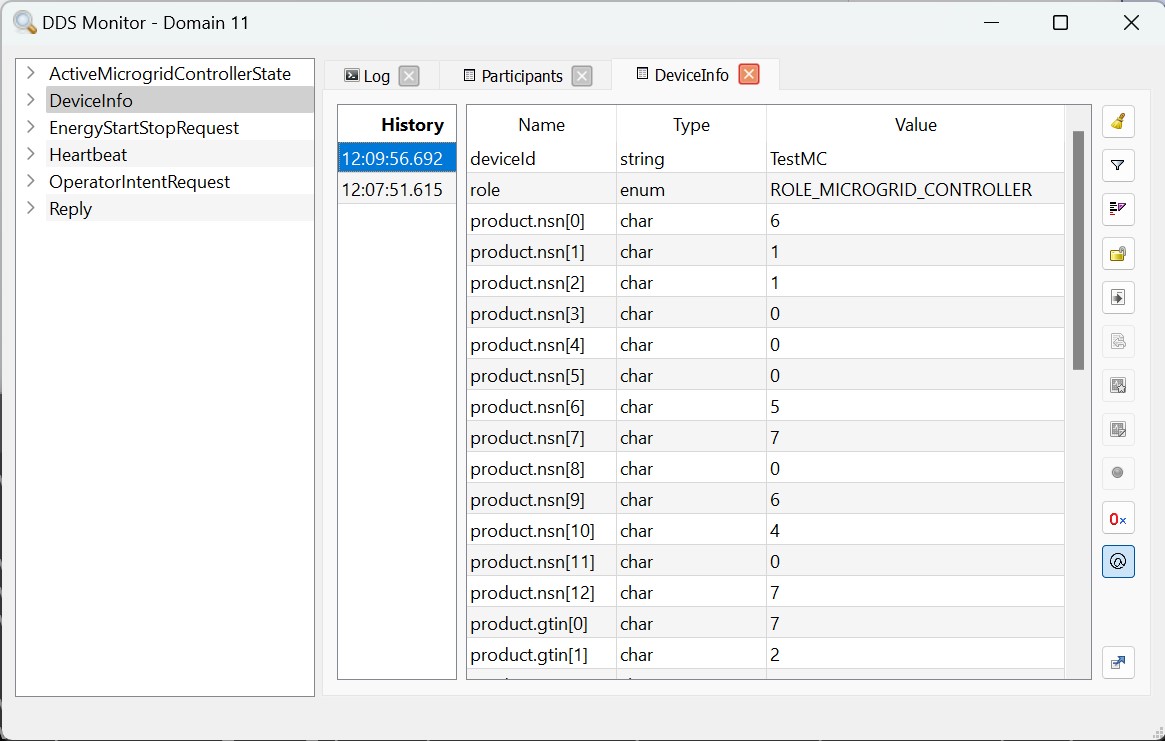Select history entry 12:07:51.615
This screenshot has height=741, width=1165.
392,190
